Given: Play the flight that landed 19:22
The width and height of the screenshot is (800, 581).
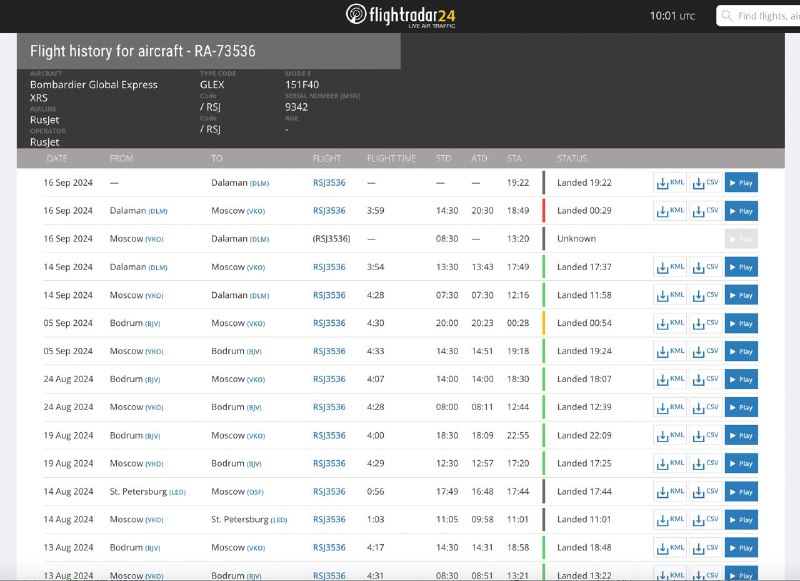Looking at the screenshot, I should [741, 183].
